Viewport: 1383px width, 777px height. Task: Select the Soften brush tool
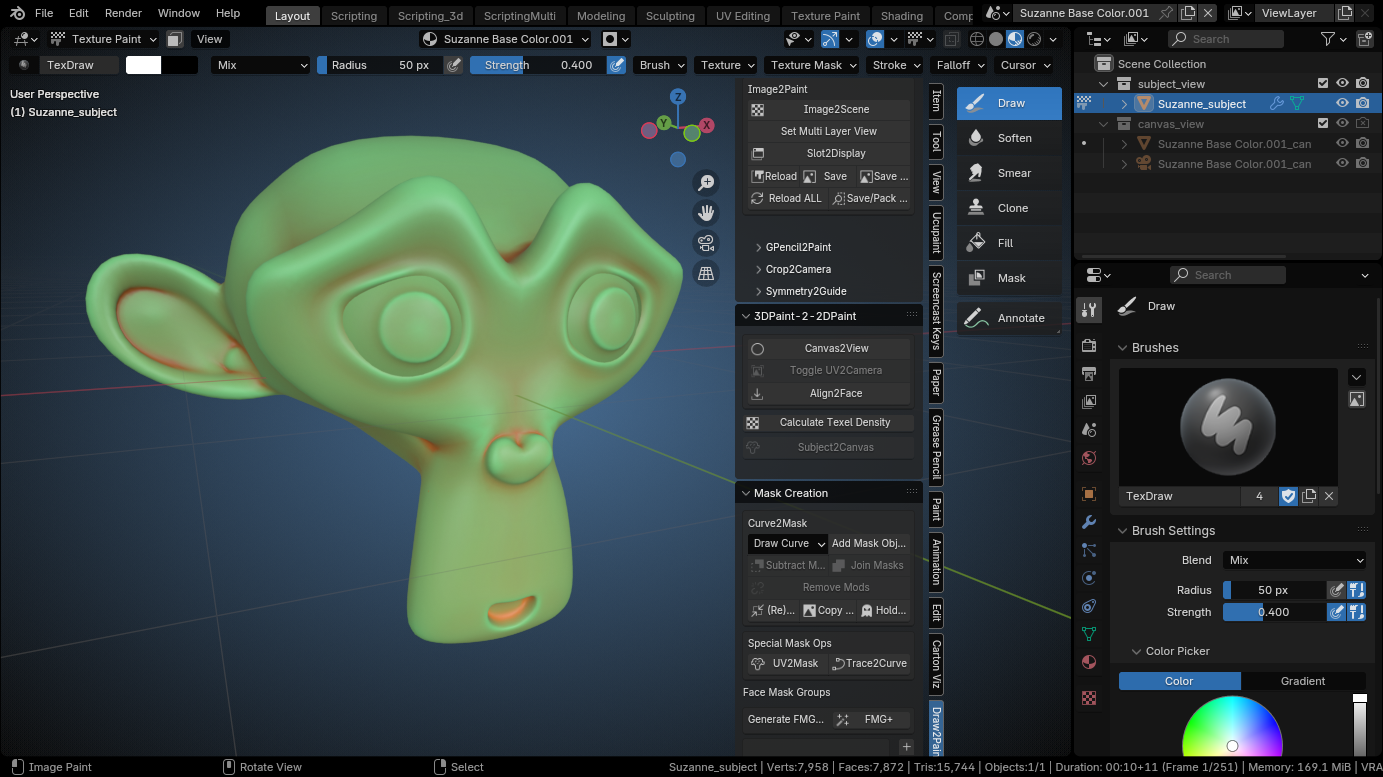coord(1008,137)
